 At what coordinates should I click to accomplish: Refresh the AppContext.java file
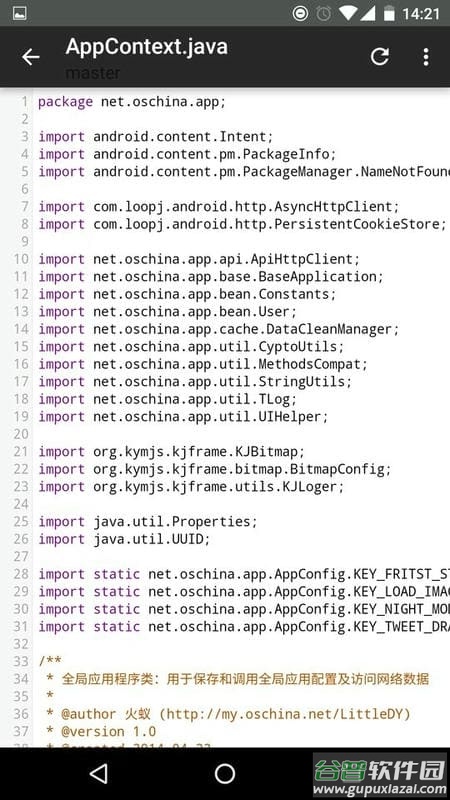pyautogui.click(x=380, y=57)
